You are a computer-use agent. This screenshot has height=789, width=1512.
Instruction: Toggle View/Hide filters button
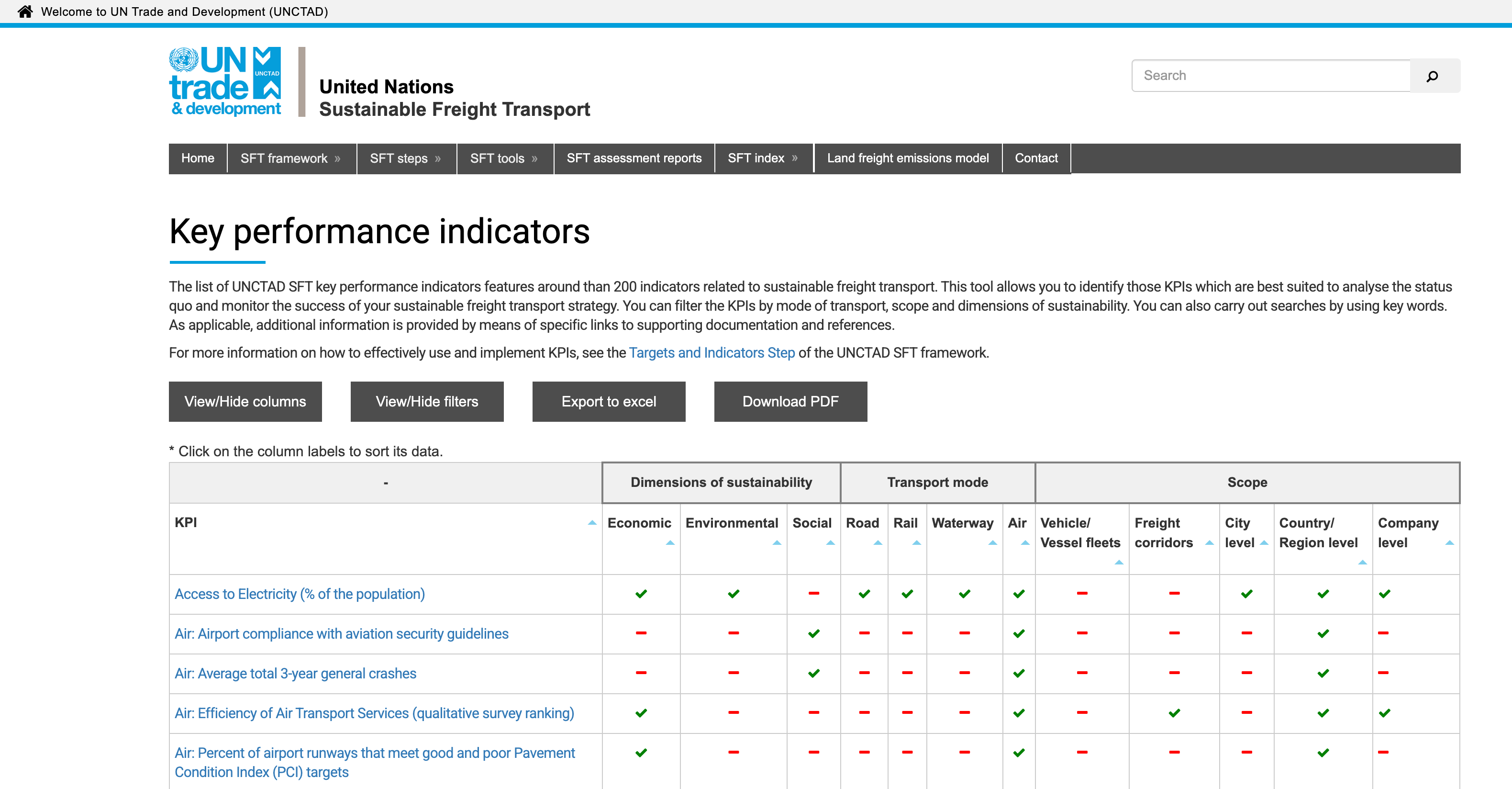pyautogui.click(x=427, y=401)
